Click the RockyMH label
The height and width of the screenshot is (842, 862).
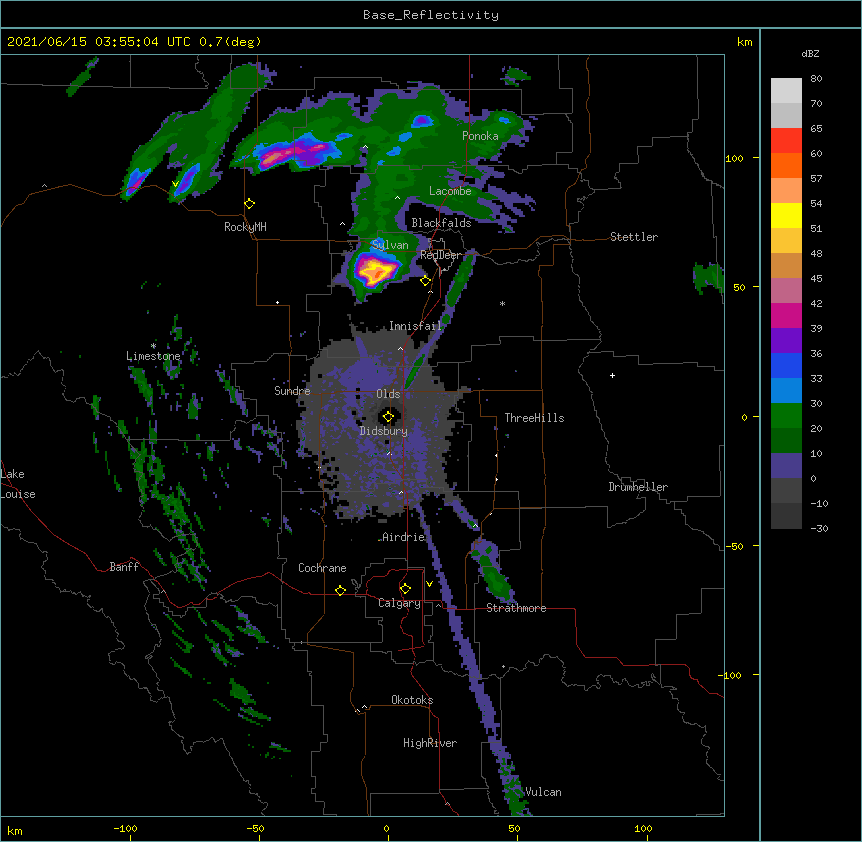[245, 227]
